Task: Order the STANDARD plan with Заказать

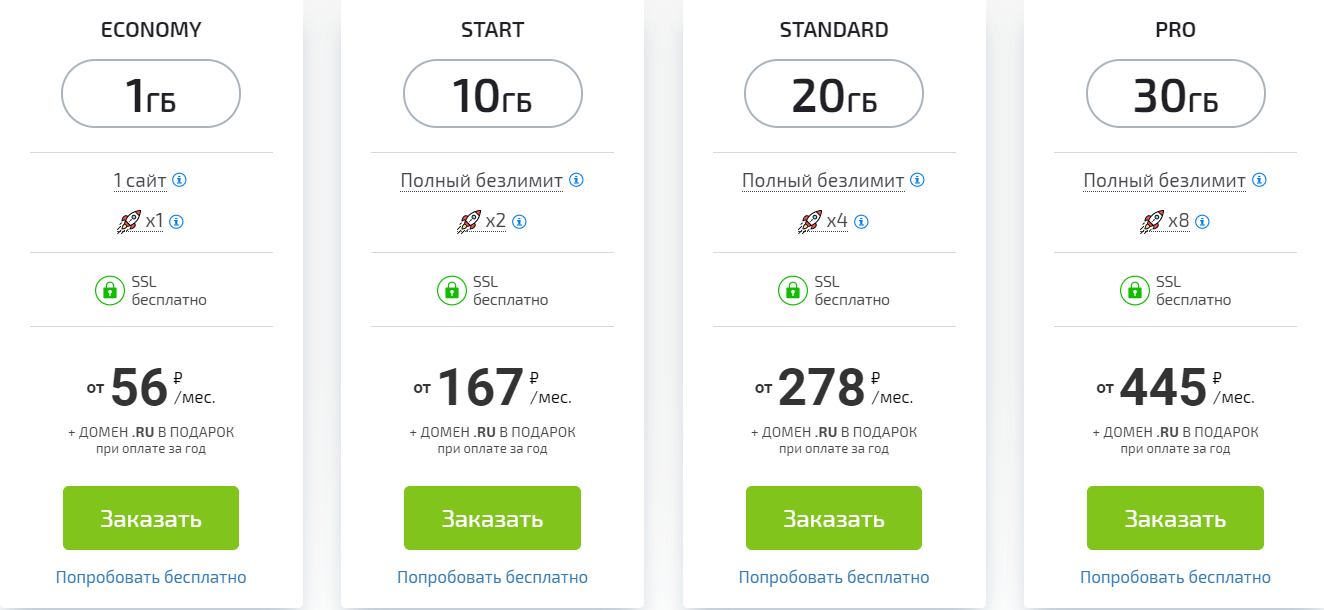Action: (834, 518)
